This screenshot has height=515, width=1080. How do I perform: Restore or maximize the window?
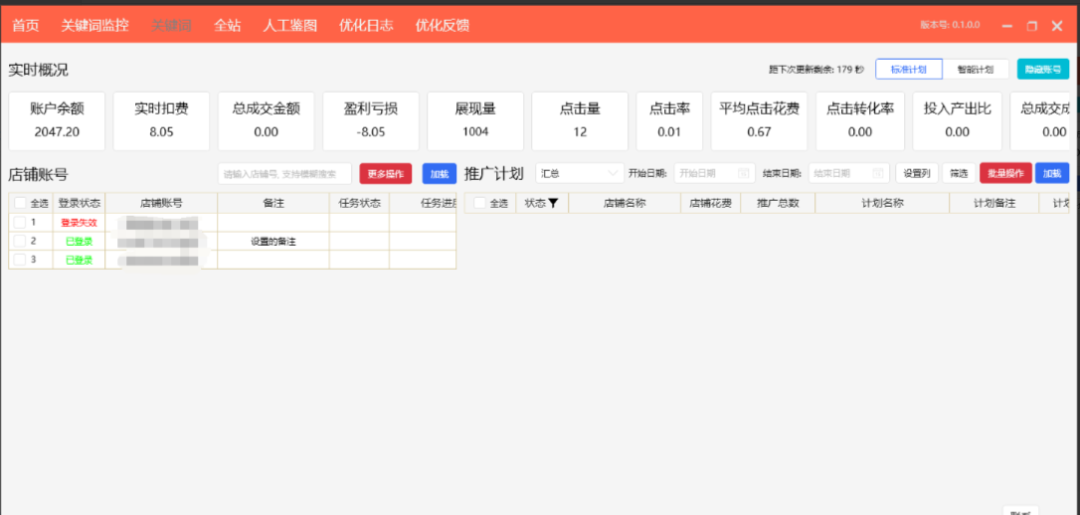click(x=1032, y=26)
